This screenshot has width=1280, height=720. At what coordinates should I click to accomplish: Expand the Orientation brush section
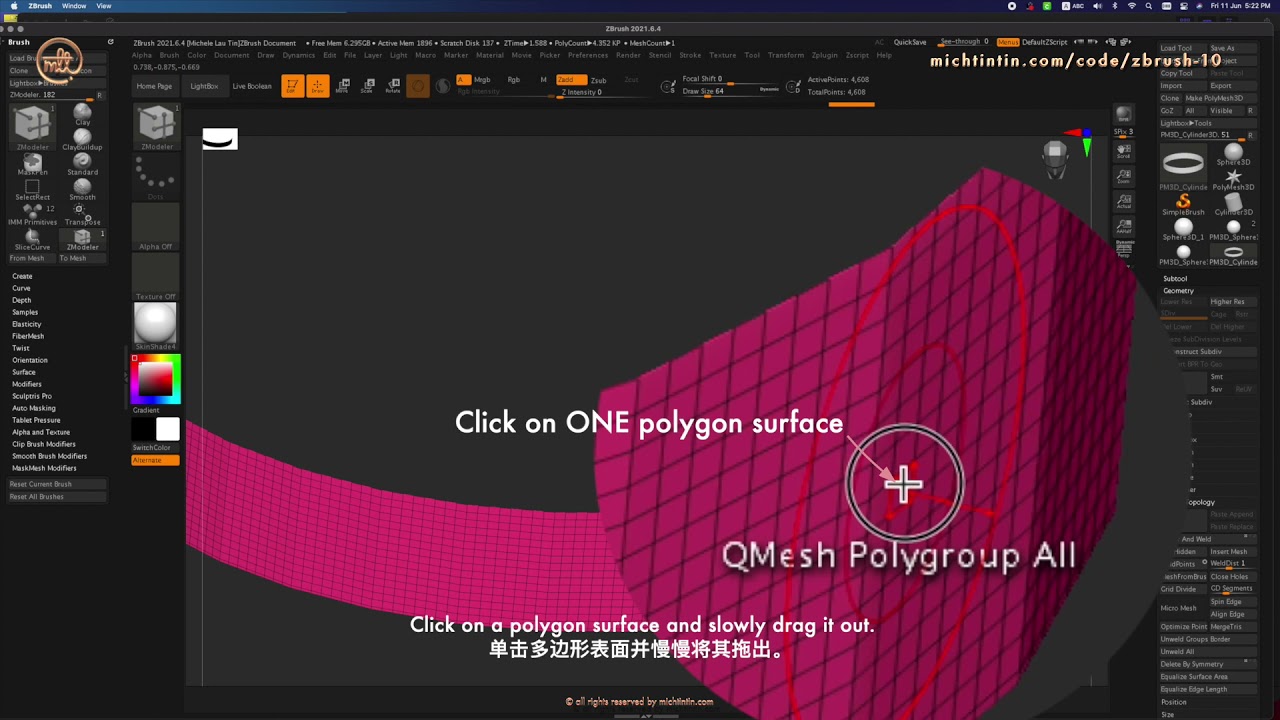point(30,360)
